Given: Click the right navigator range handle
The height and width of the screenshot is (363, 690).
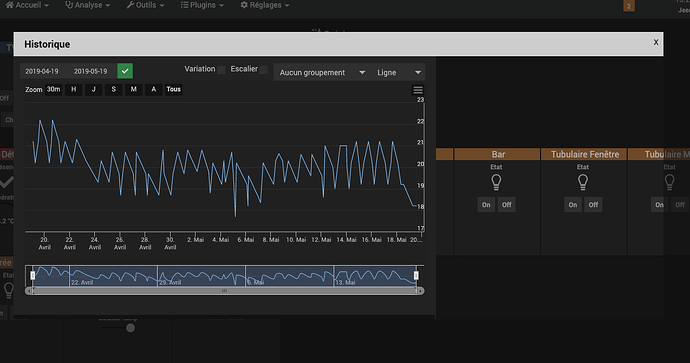Looking at the screenshot, I should [x=416, y=275].
